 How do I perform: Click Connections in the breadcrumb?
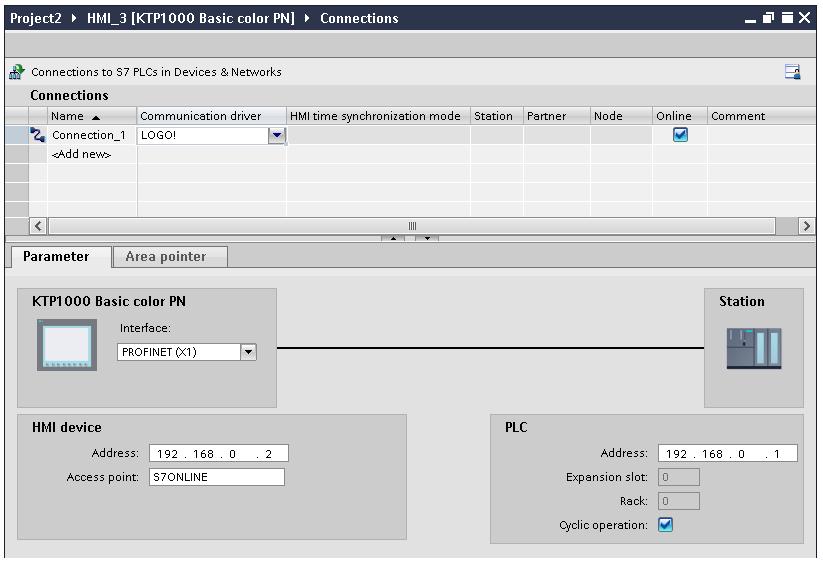point(360,18)
